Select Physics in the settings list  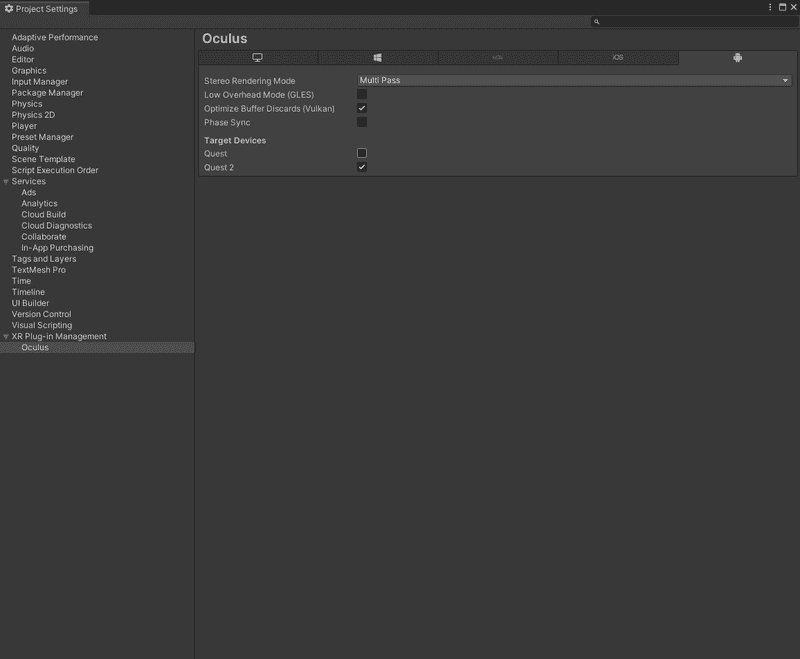[x=27, y=104]
